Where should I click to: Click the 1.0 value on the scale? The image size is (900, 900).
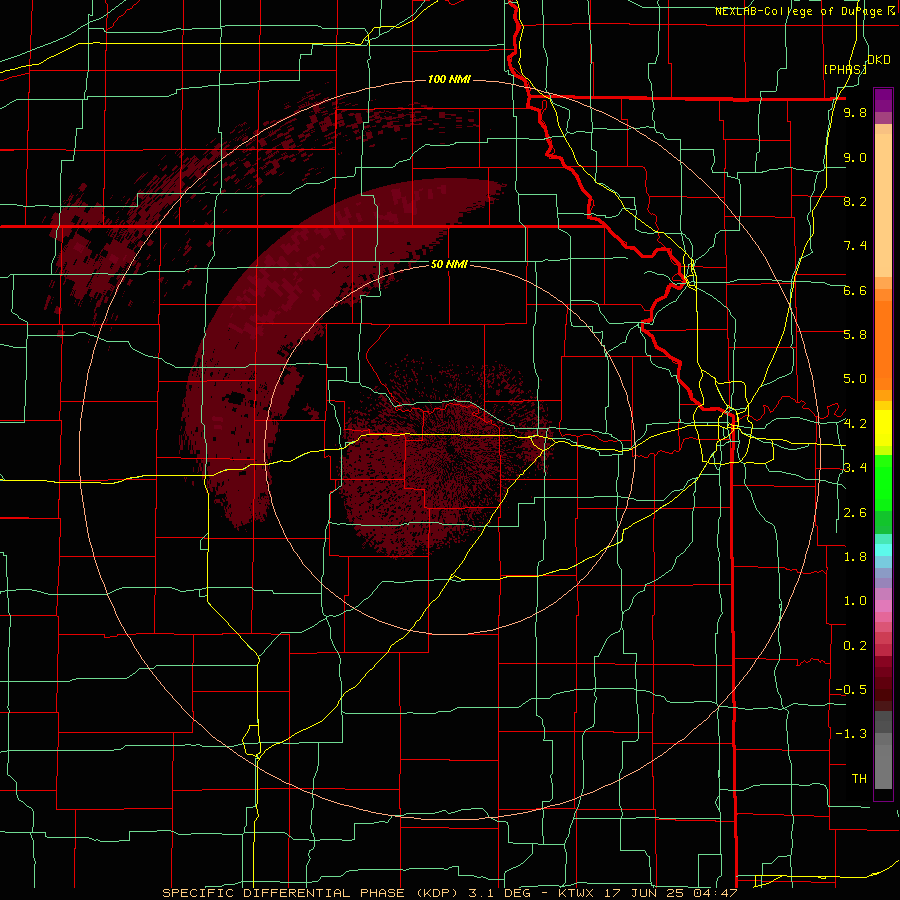pyautogui.click(x=855, y=601)
